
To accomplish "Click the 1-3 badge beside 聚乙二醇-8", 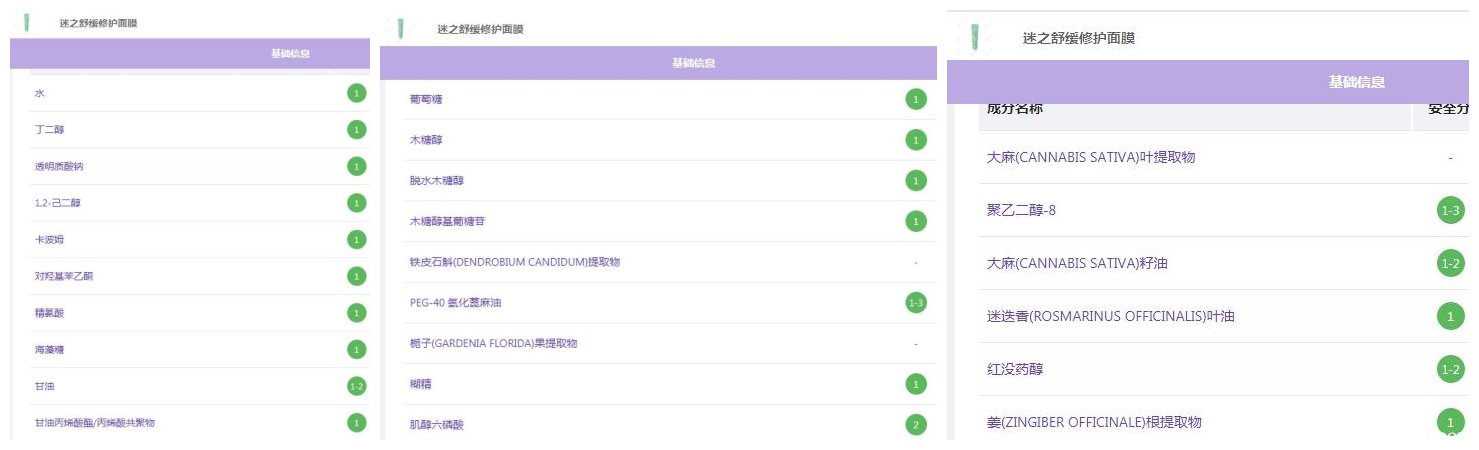I will pos(1450,210).
